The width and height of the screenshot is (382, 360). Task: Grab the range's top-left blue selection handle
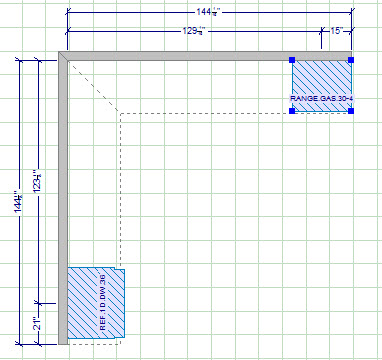point(292,60)
